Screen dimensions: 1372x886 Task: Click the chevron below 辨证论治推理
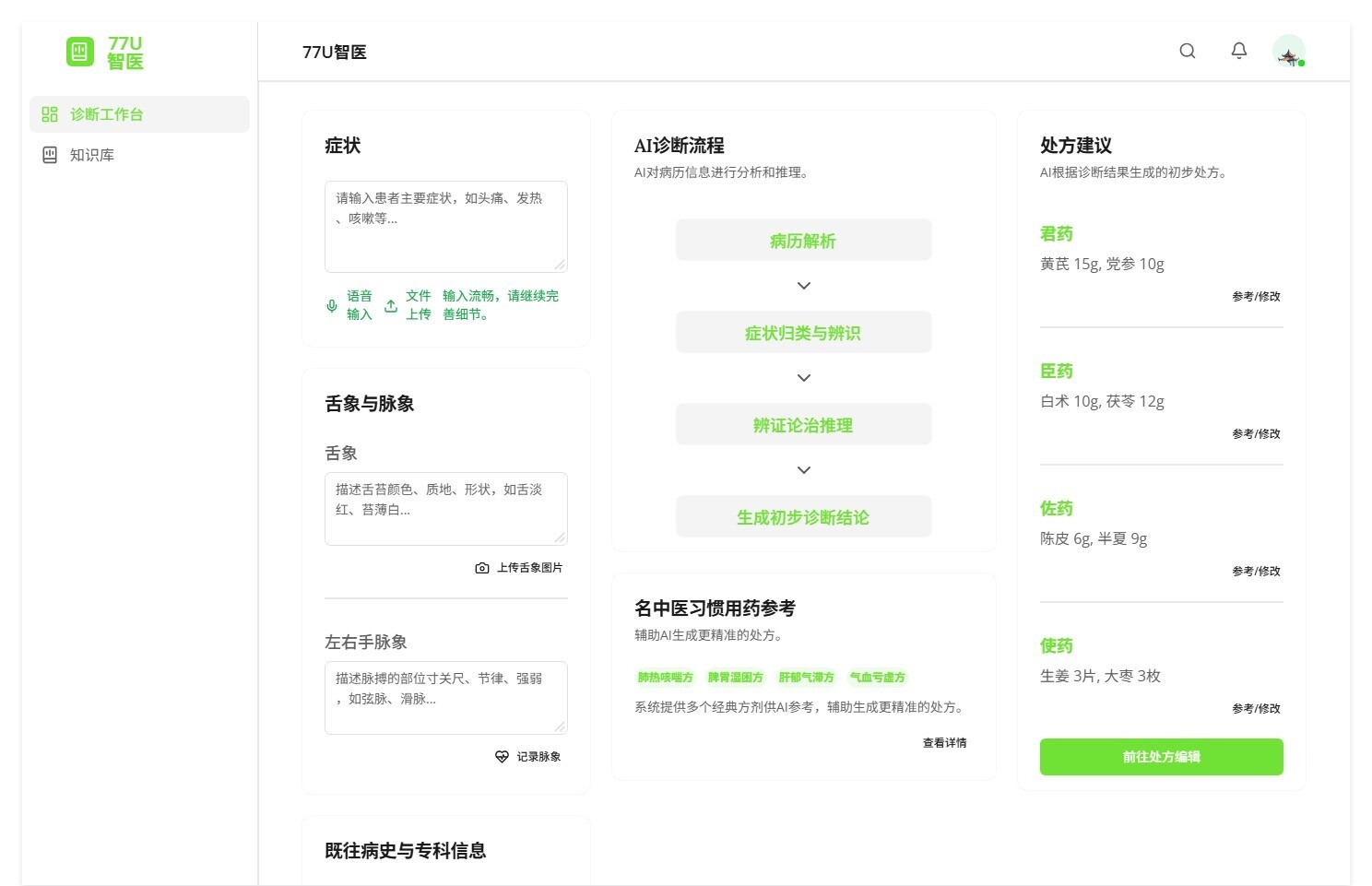tap(804, 470)
